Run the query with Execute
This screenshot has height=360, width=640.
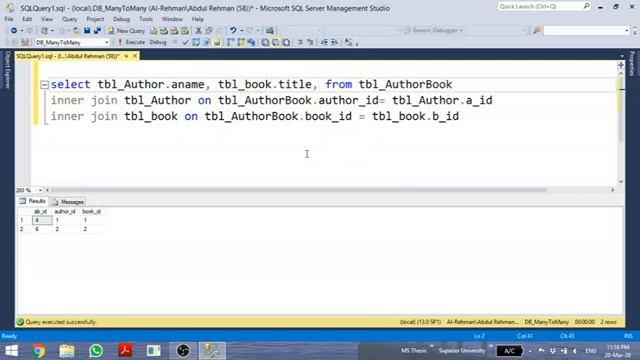[x=131, y=42]
